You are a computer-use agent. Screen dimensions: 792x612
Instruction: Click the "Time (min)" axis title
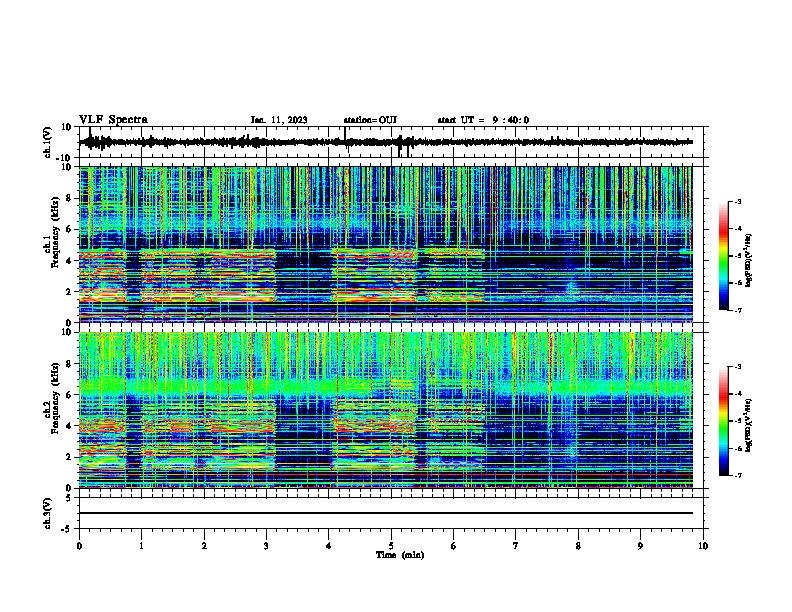(x=400, y=555)
